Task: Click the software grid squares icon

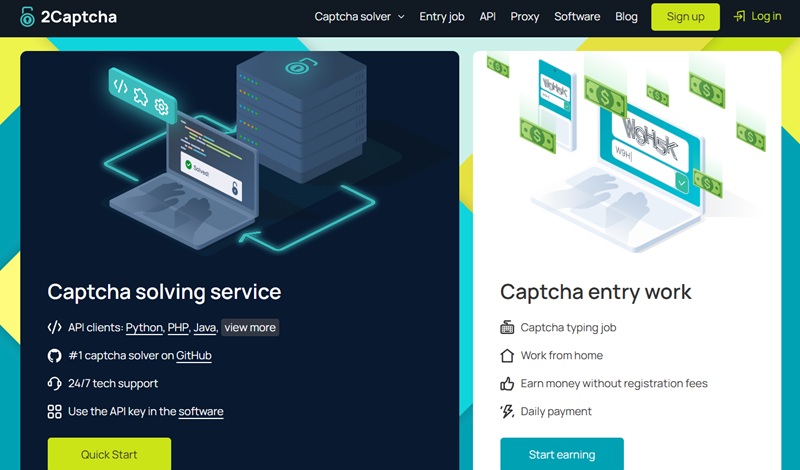Action: pos(55,412)
